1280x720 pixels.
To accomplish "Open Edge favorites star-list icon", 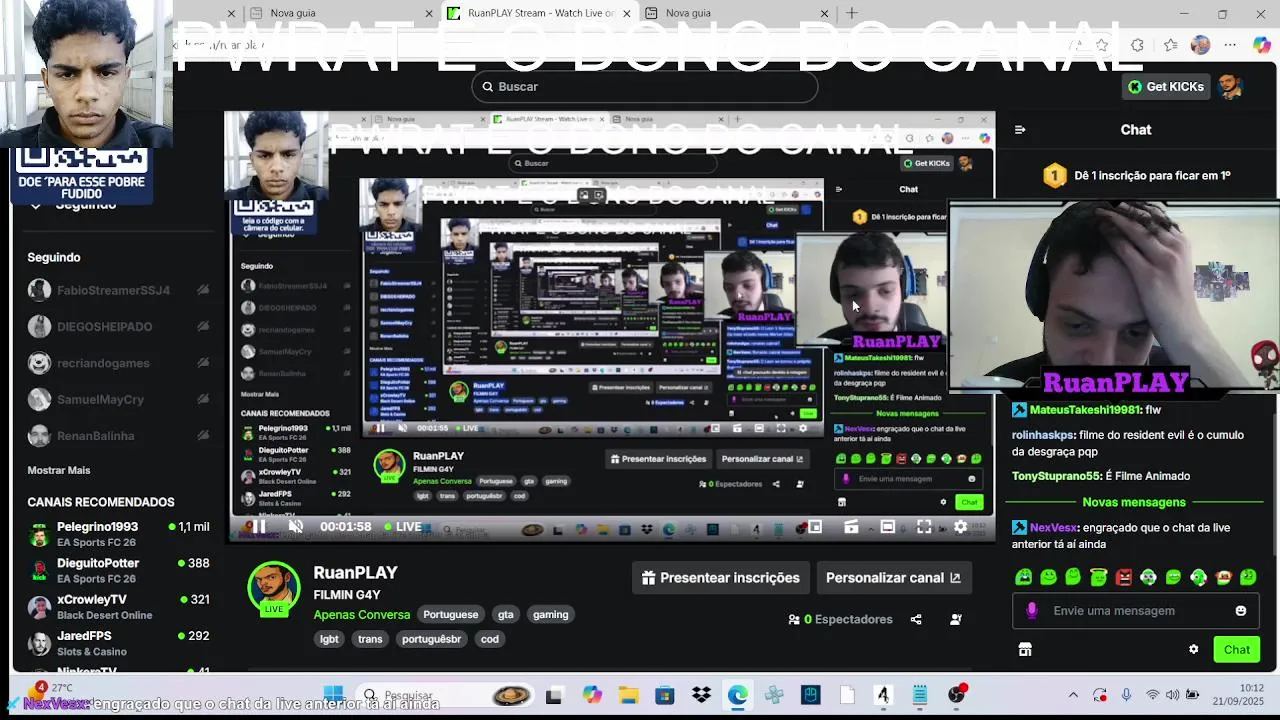I will (1170, 45).
